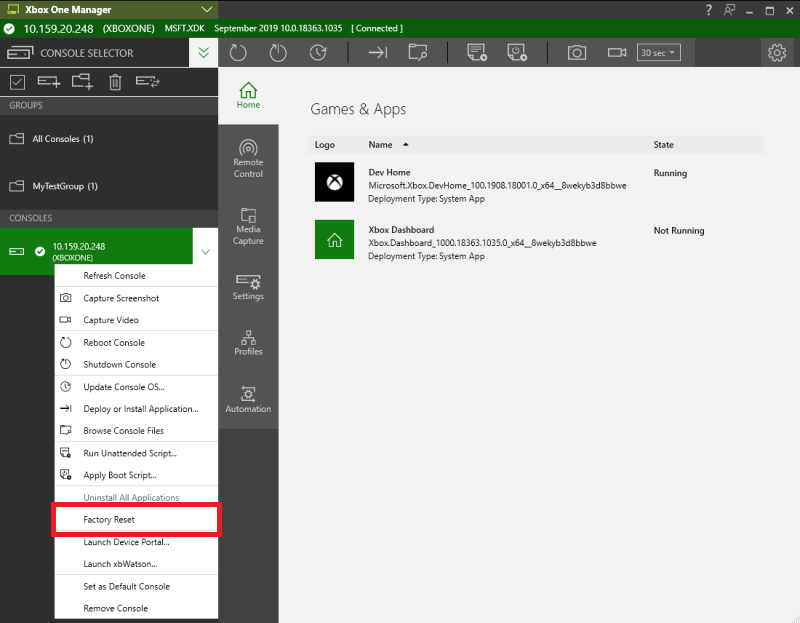
Task: Choose Launch xbWatson... menu item
Action: 136,564
